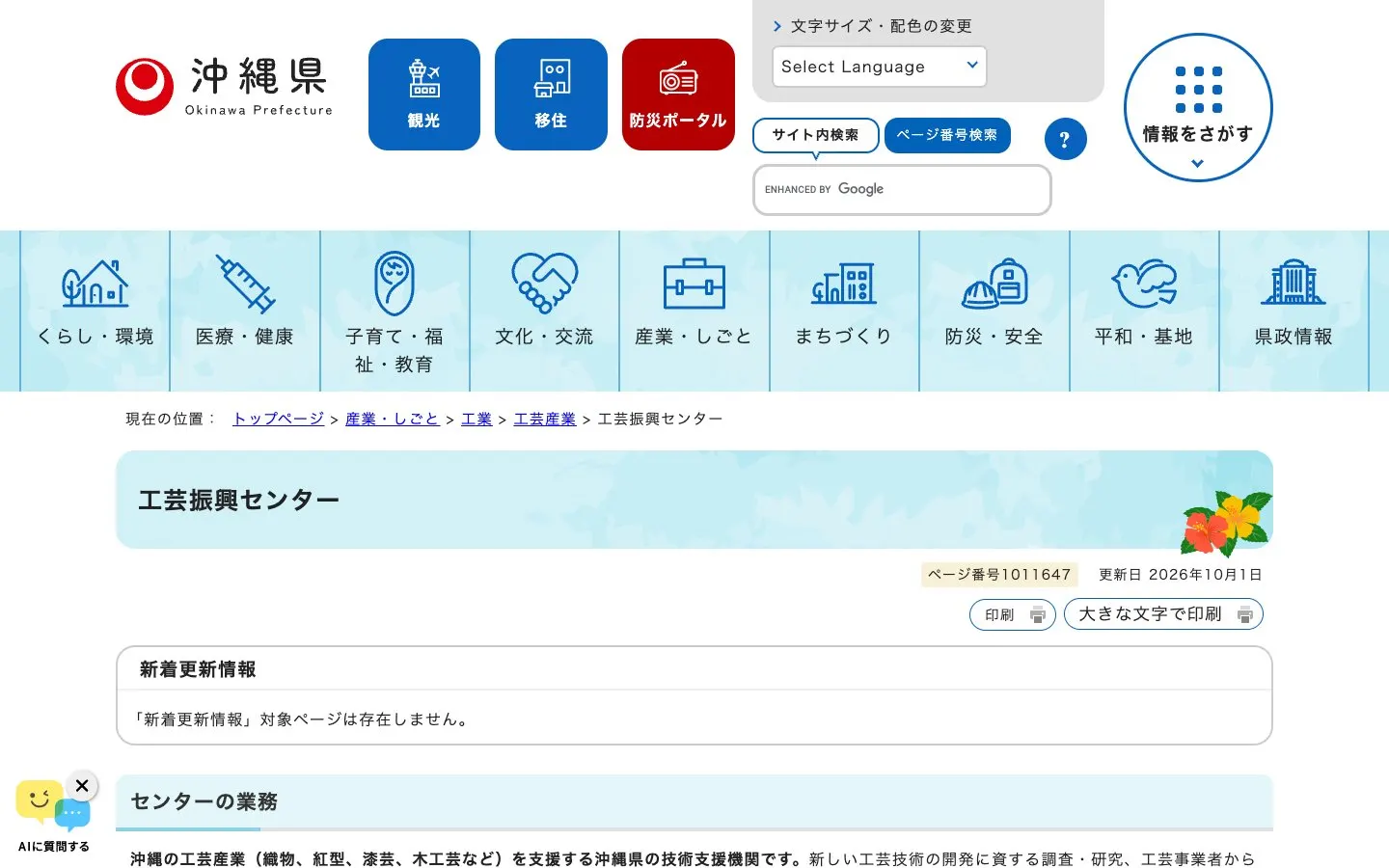Click the Google site search field
The height and width of the screenshot is (868, 1389).
tap(902, 190)
